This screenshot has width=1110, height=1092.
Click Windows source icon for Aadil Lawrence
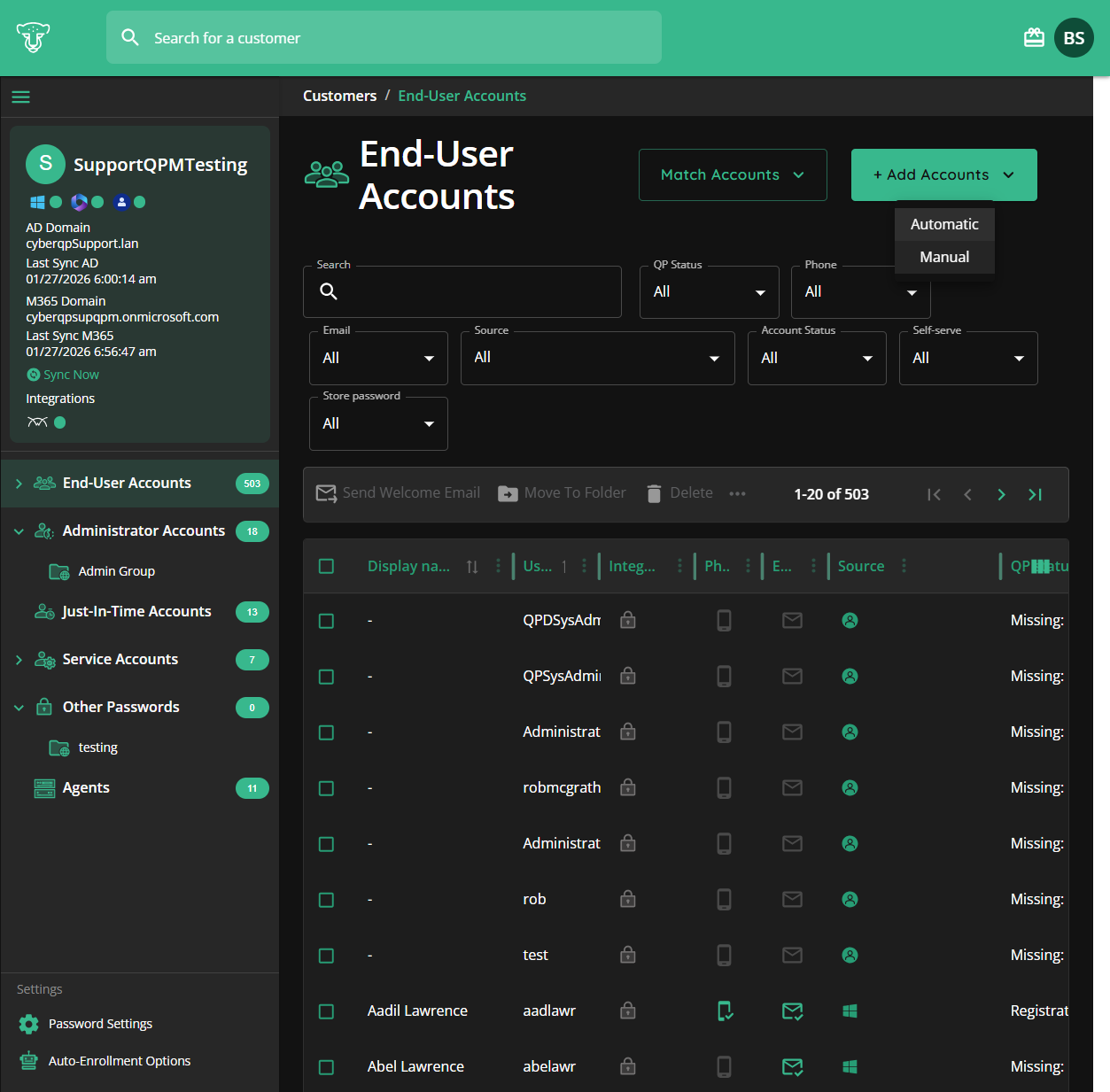[x=850, y=1011]
